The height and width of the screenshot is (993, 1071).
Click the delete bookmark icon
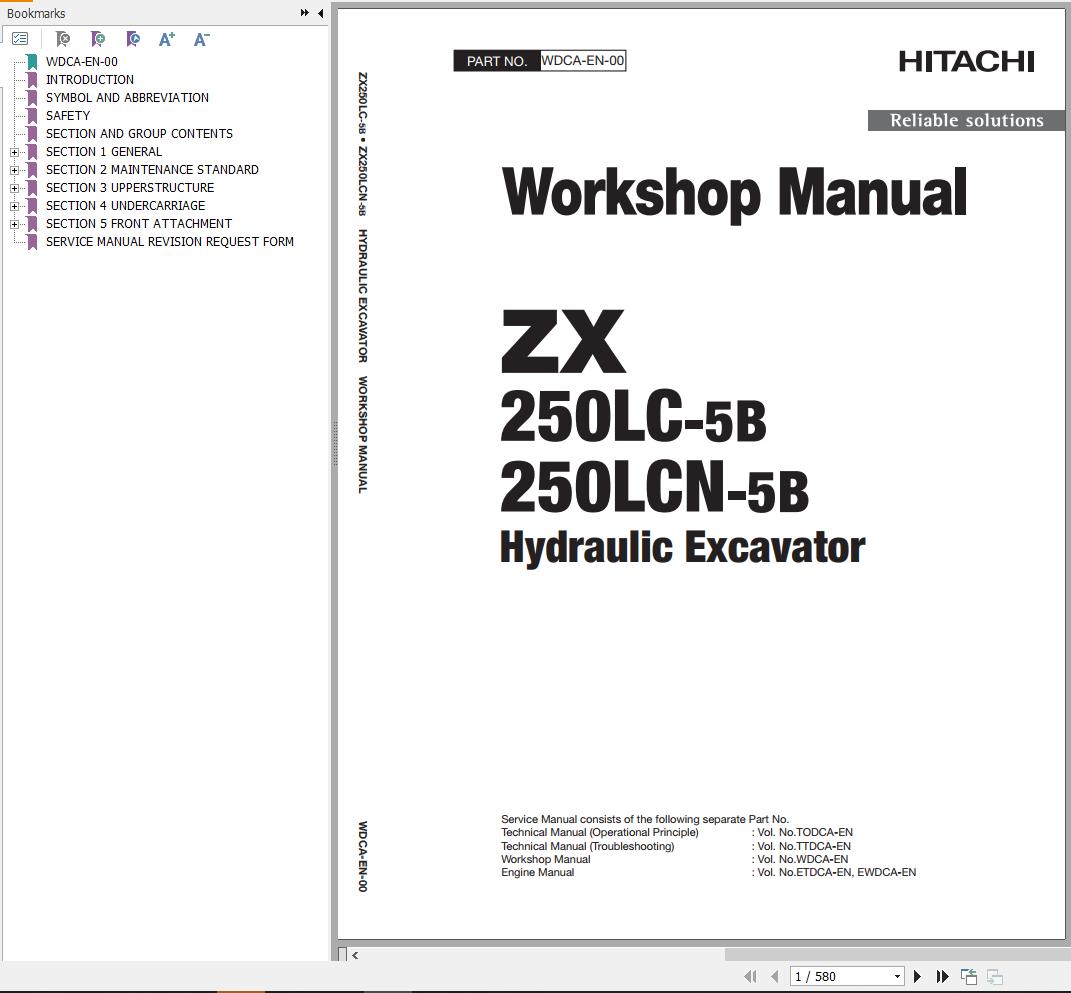click(62, 39)
